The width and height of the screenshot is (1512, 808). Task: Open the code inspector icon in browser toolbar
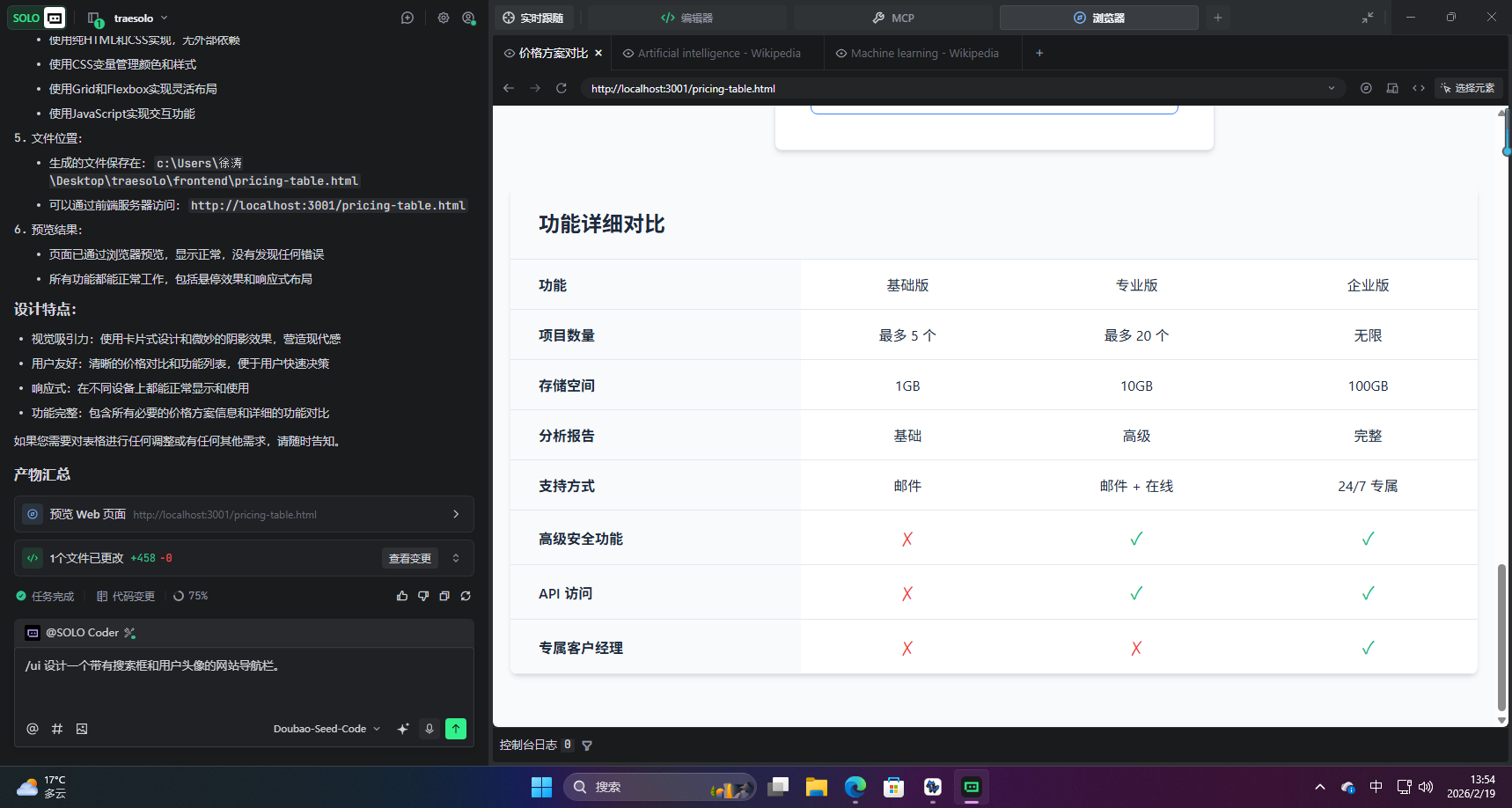tap(1419, 88)
